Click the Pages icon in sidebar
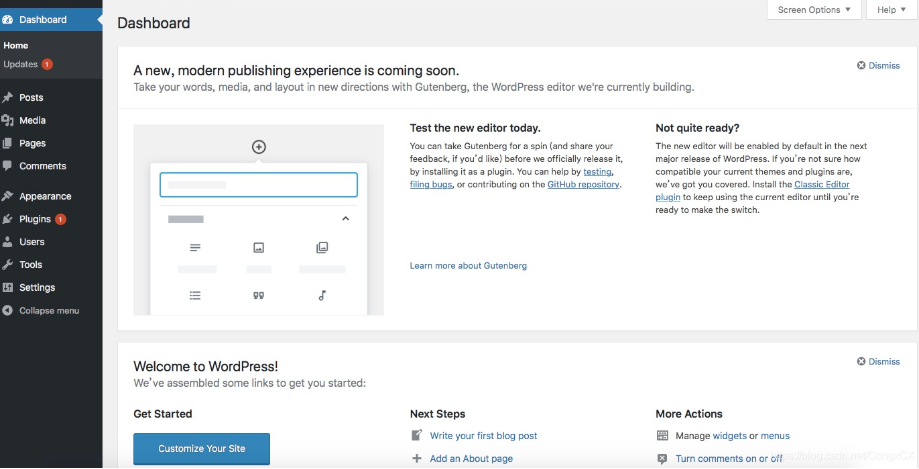Image resolution: width=919 pixels, height=469 pixels. (7, 143)
